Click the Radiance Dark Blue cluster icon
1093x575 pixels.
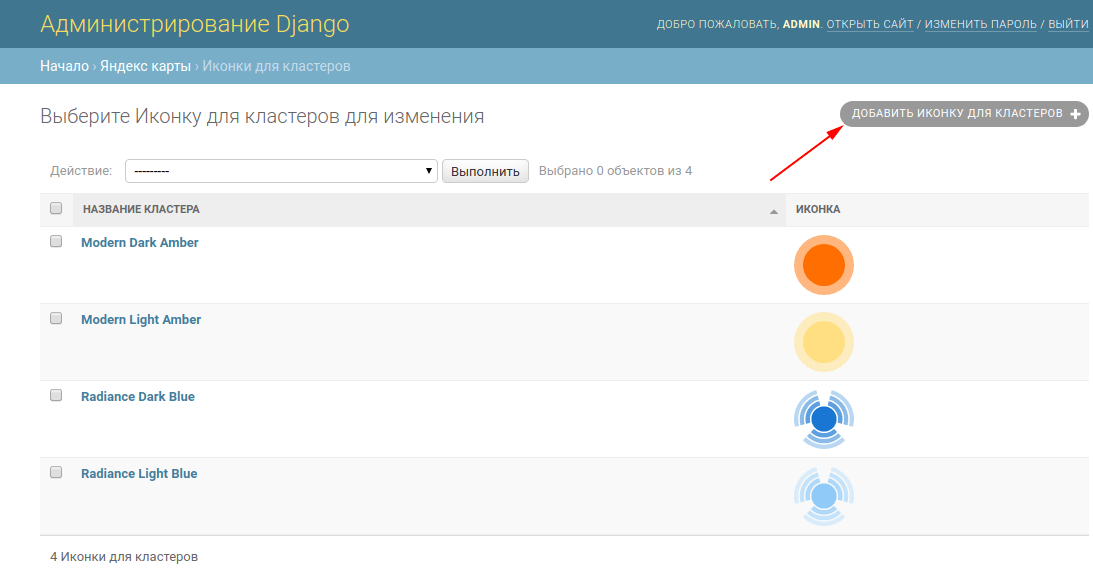(x=823, y=419)
